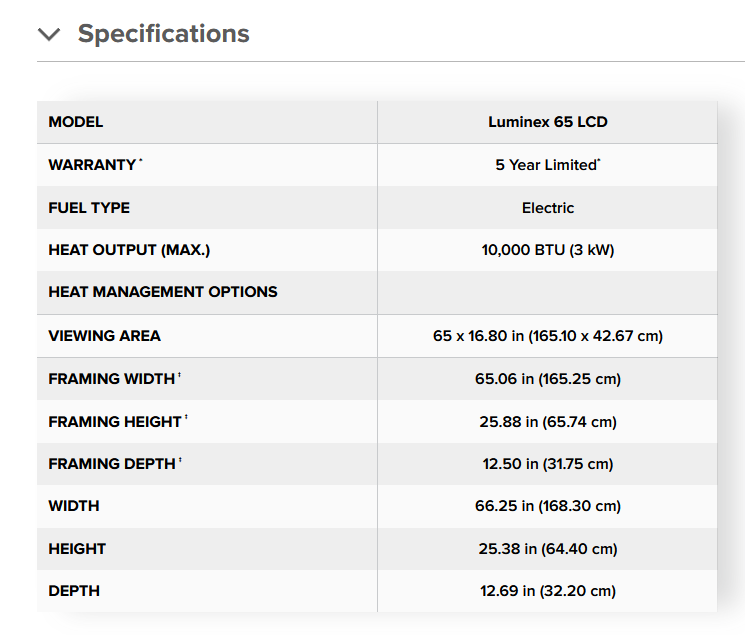This screenshot has height=635, width=745.
Task: Select the HEAT MANAGEMENT OPTIONS label
Action: tap(163, 292)
